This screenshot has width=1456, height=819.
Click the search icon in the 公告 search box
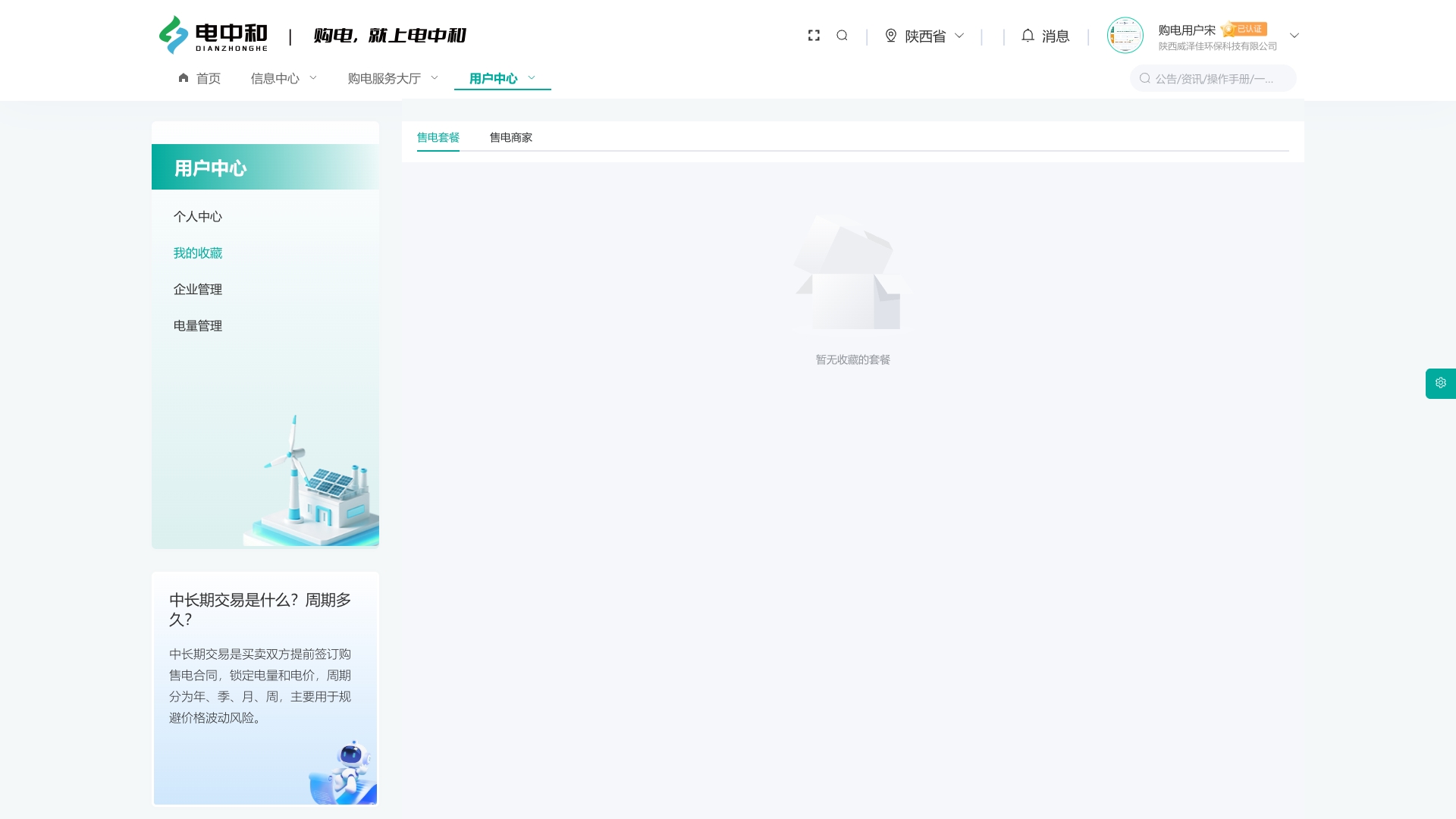1145,78
